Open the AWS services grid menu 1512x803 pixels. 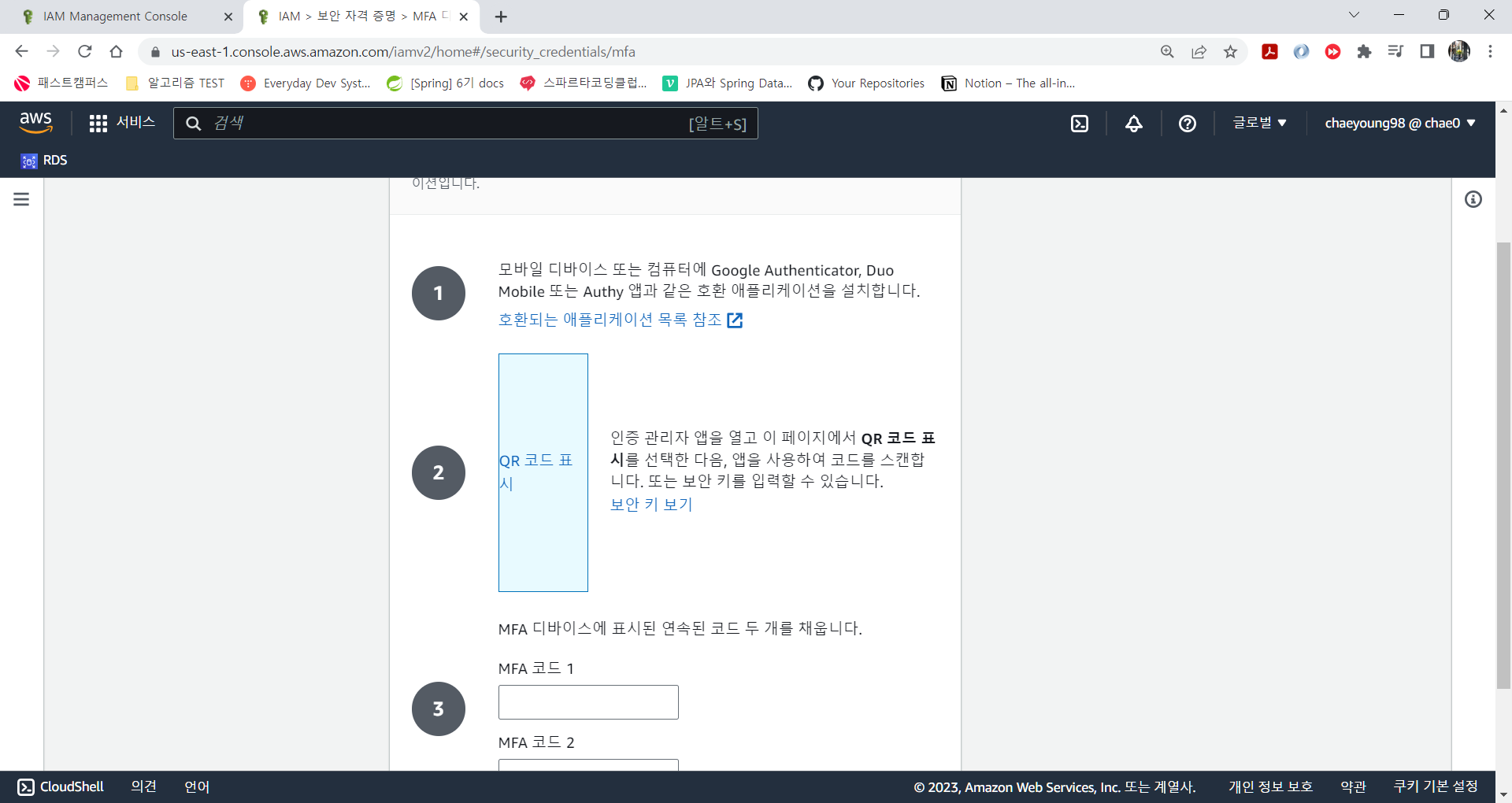click(x=98, y=124)
